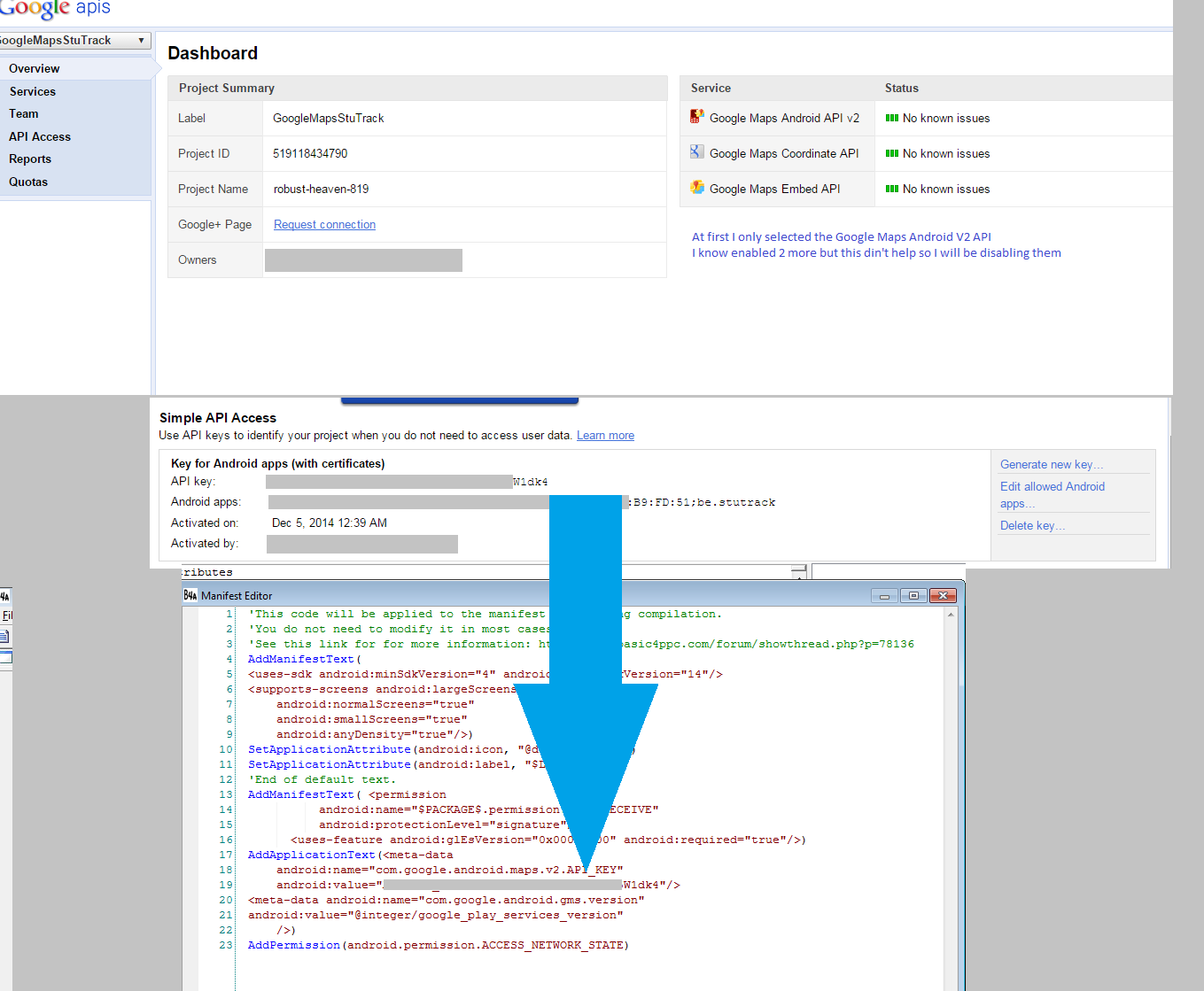Click the Google Maps Android API v2 icon
This screenshot has width=1204, height=991.
pyautogui.click(x=697, y=117)
